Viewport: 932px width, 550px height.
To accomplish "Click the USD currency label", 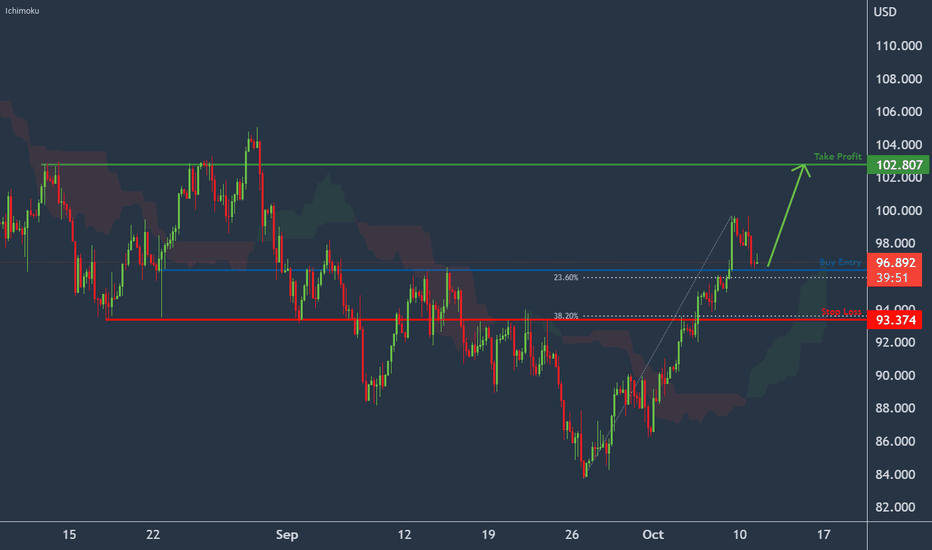I will (x=885, y=12).
